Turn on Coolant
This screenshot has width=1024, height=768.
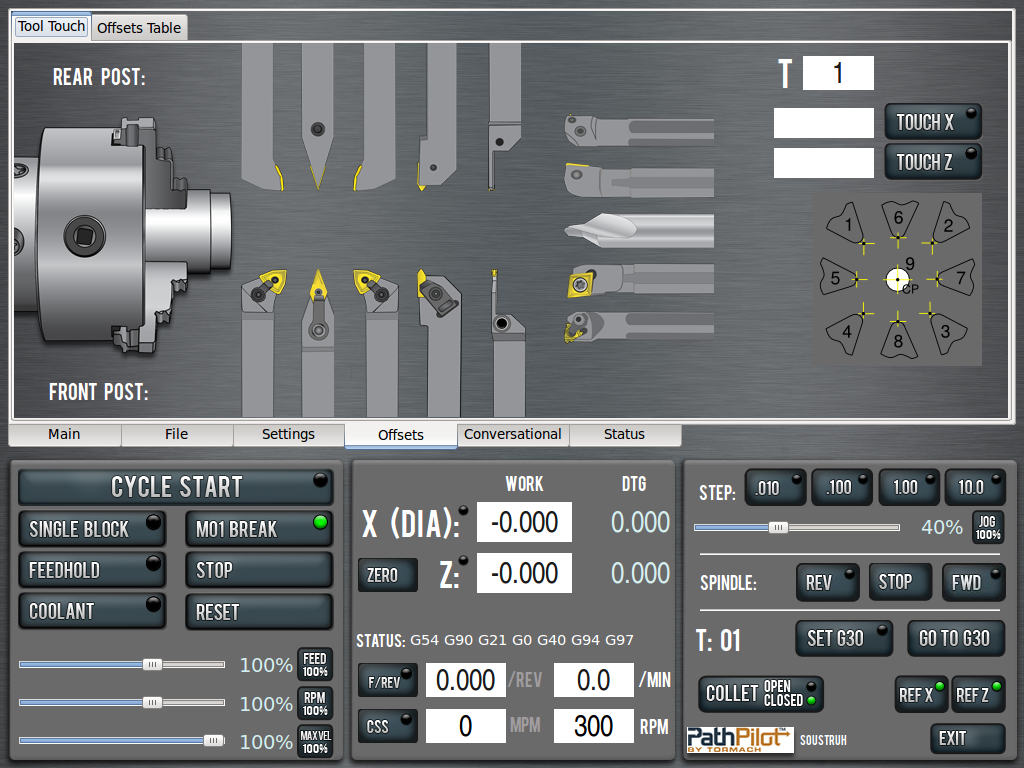(92, 611)
